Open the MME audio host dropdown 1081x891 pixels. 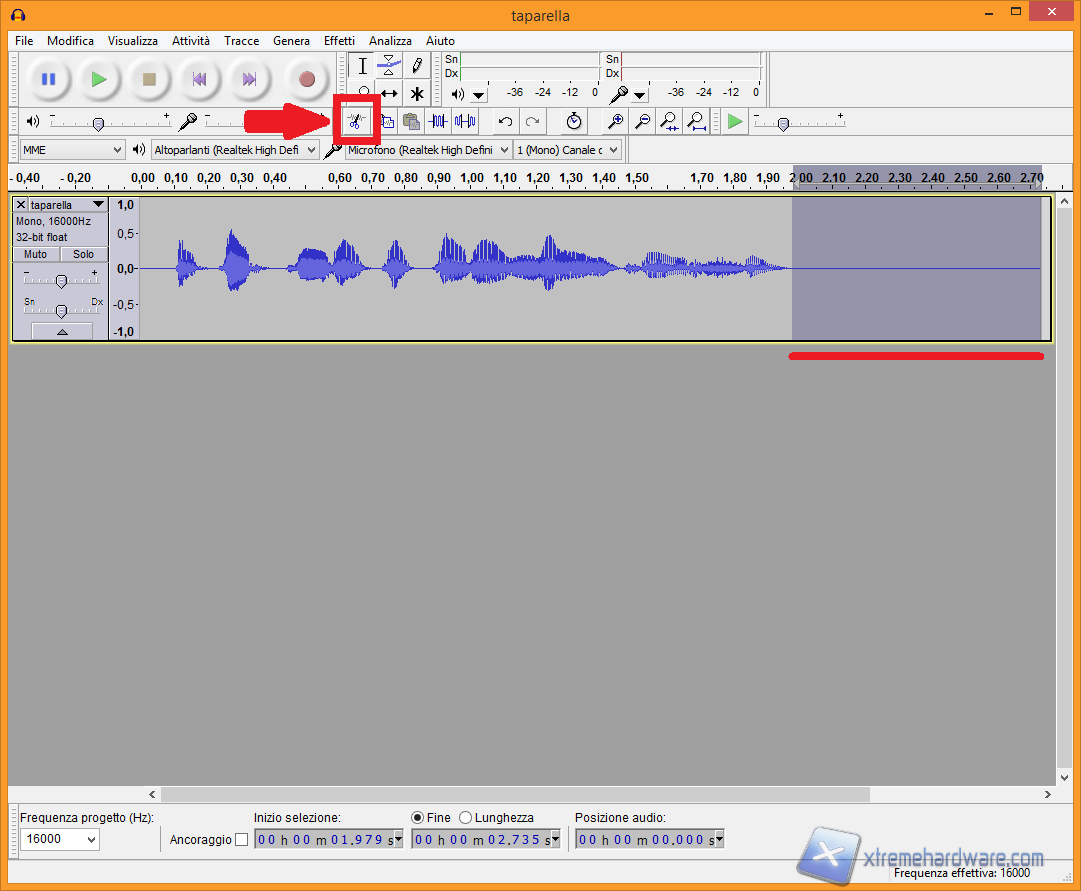pyautogui.click(x=72, y=150)
